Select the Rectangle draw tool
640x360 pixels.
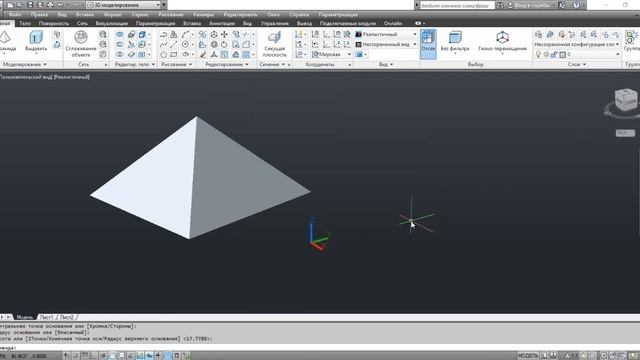coord(173,54)
